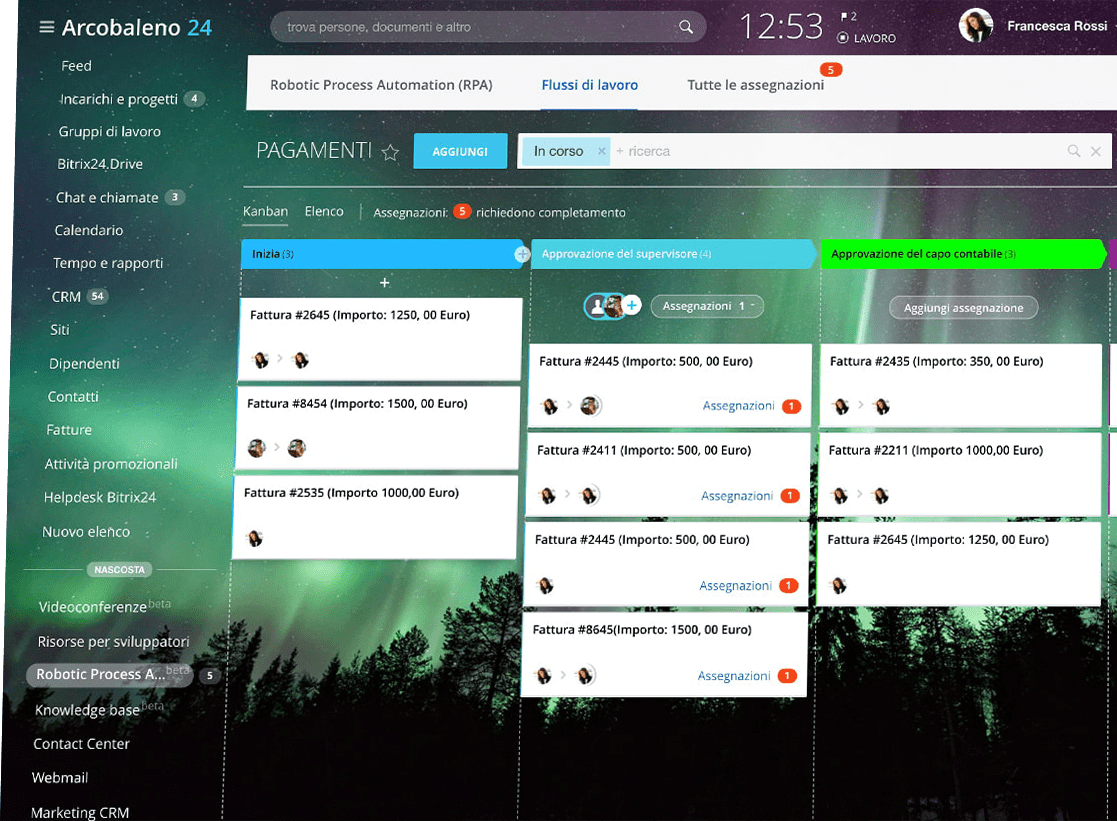Click the 5 badge beside Robotic Process Automation

(x=209, y=676)
